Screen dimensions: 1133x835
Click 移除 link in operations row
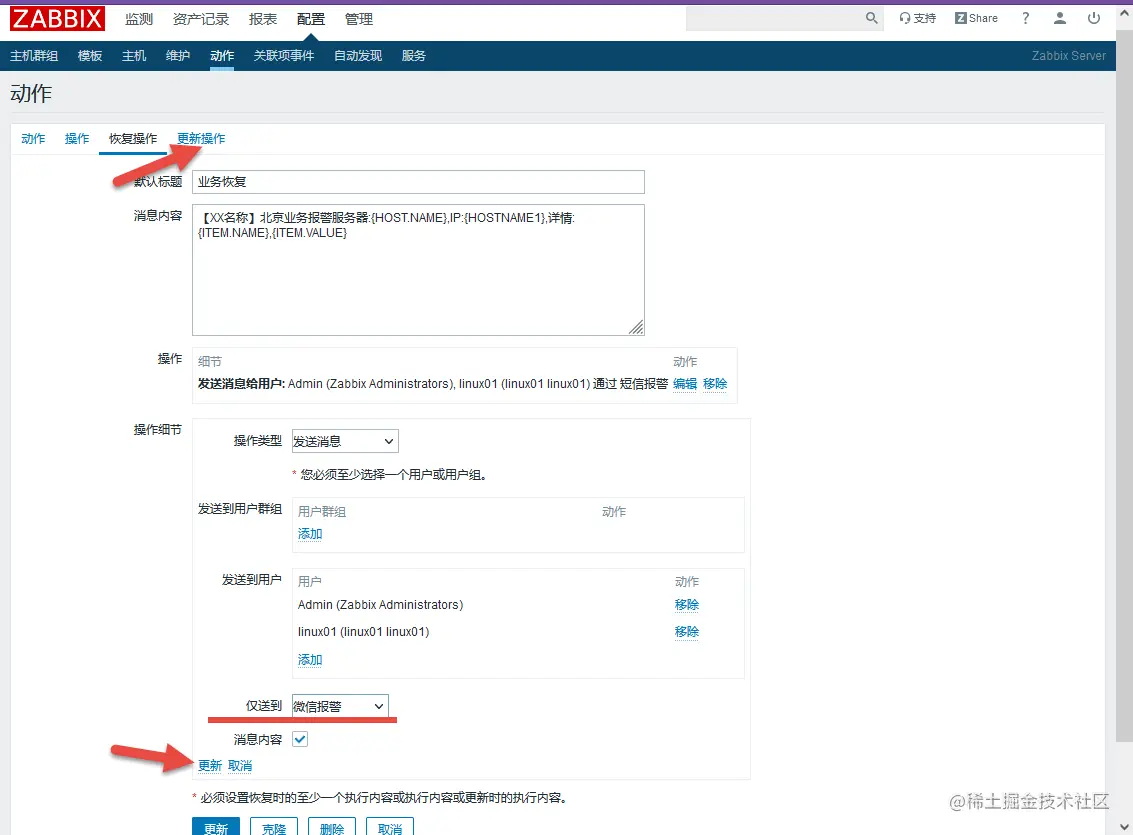pos(715,384)
